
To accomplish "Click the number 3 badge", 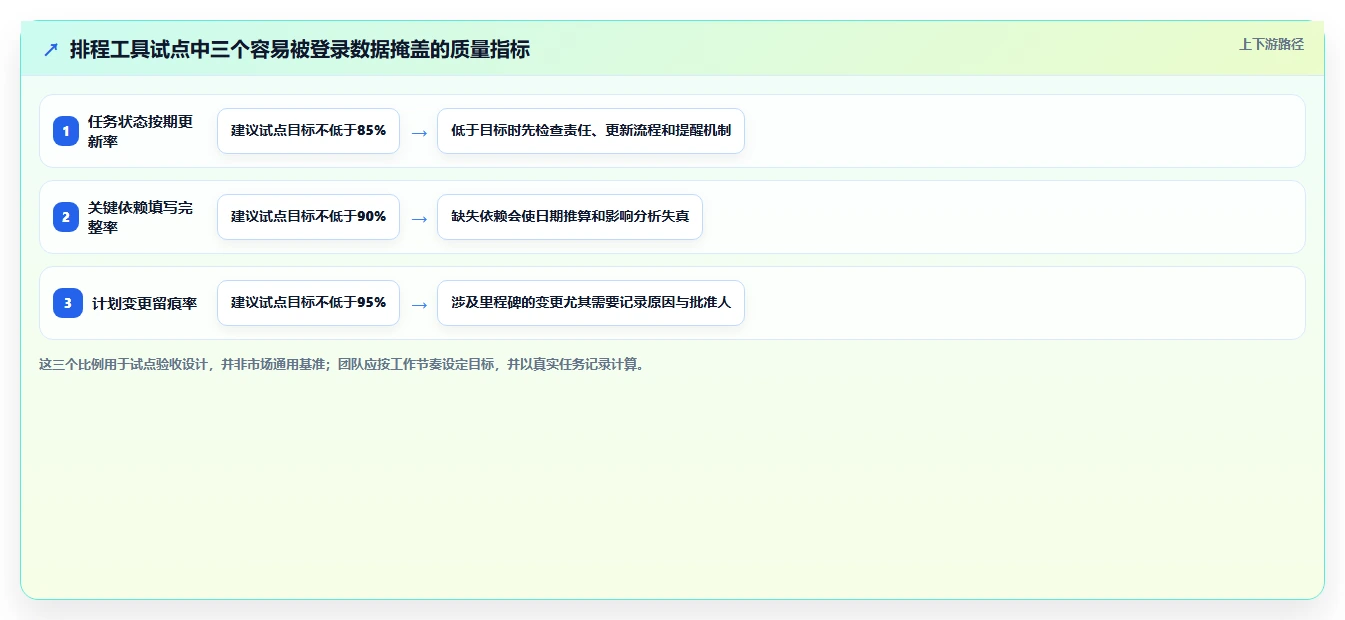I will [x=68, y=303].
